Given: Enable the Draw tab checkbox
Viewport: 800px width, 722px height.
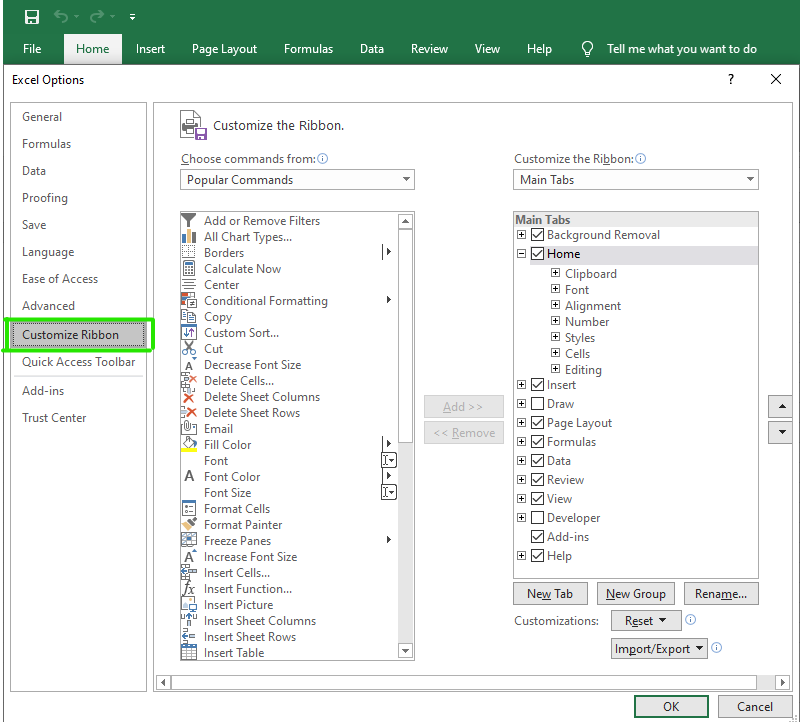Looking at the screenshot, I should coord(538,404).
